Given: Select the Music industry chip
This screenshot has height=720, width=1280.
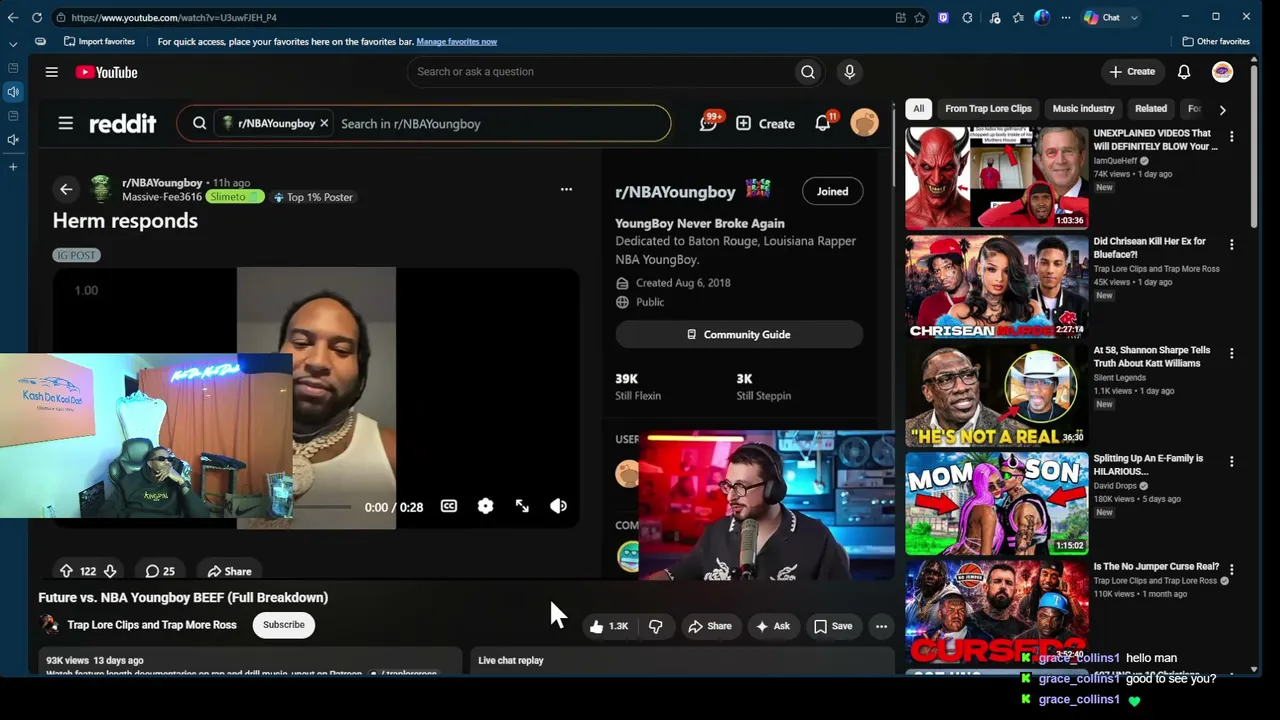Looking at the screenshot, I should click(x=1083, y=109).
